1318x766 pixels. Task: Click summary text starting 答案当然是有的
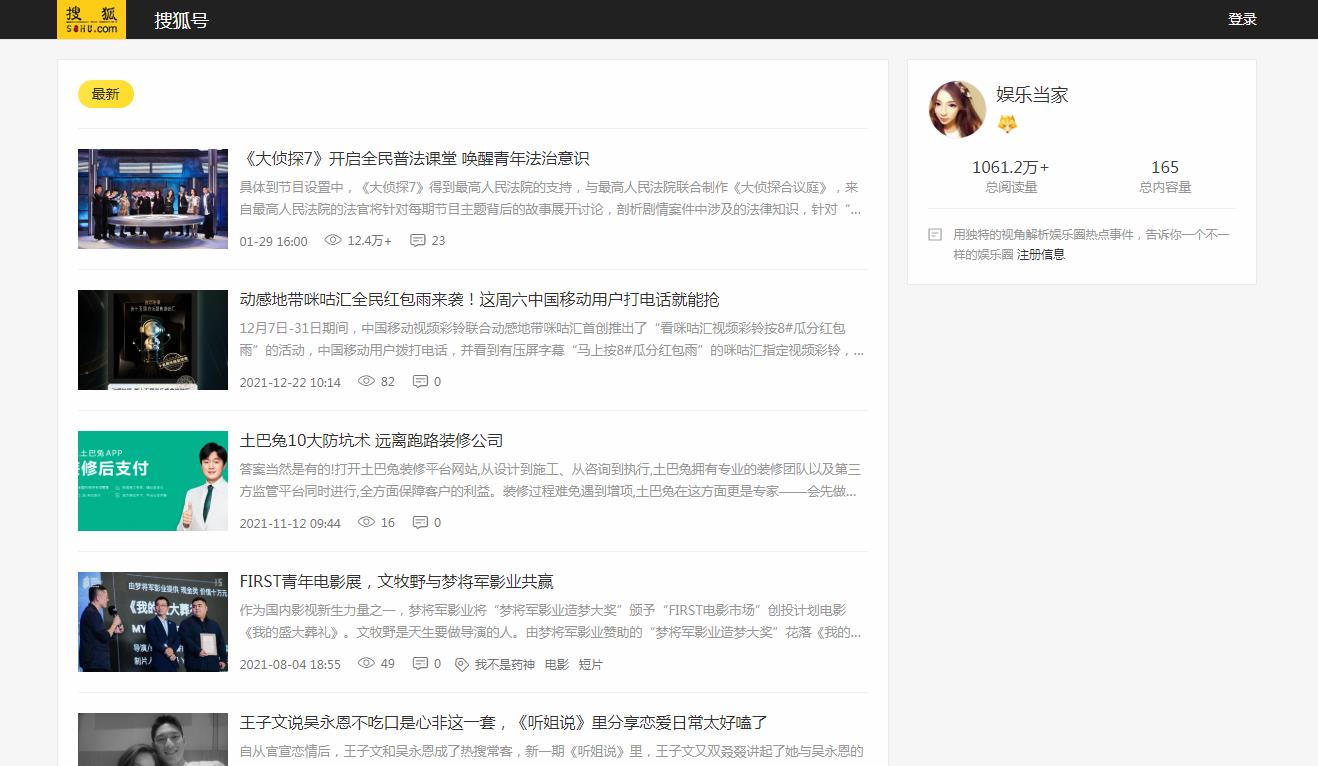pyautogui.click(x=550, y=480)
